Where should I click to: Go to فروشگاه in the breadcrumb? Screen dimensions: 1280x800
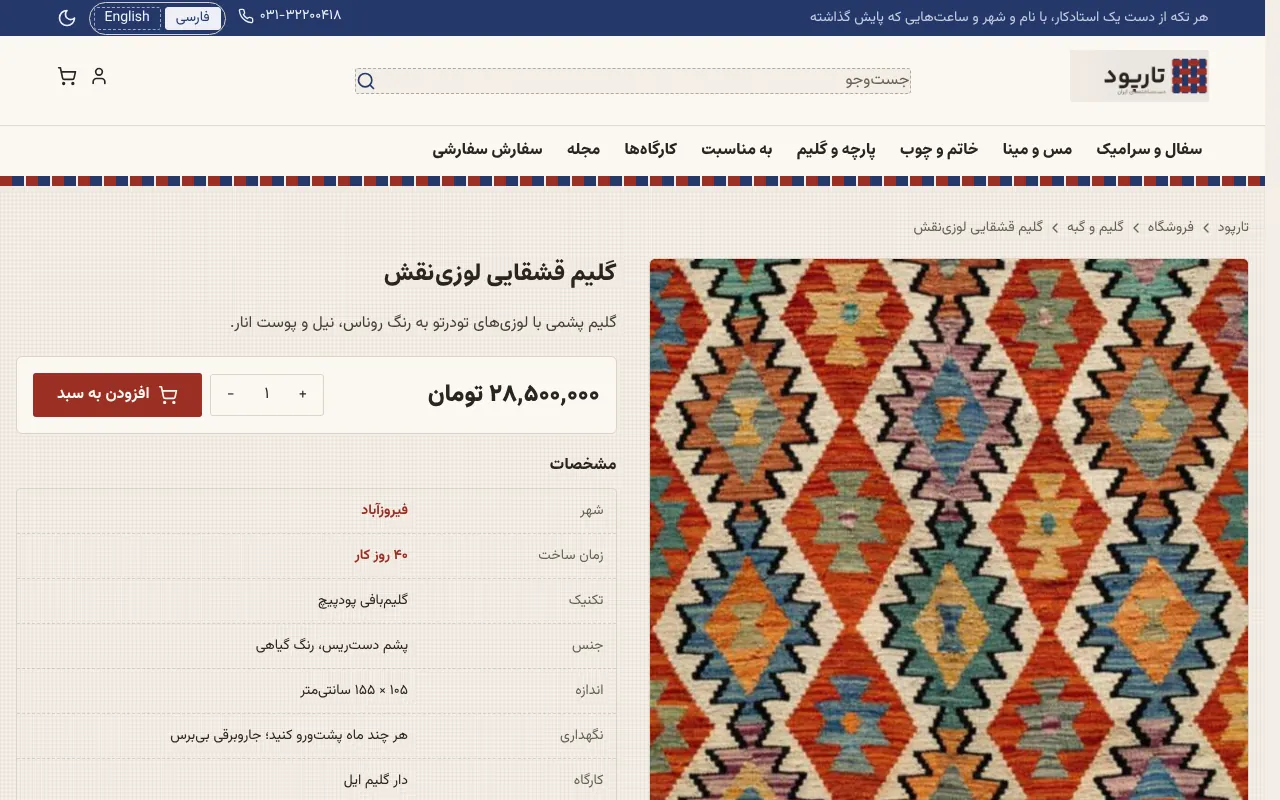(1171, 227)
